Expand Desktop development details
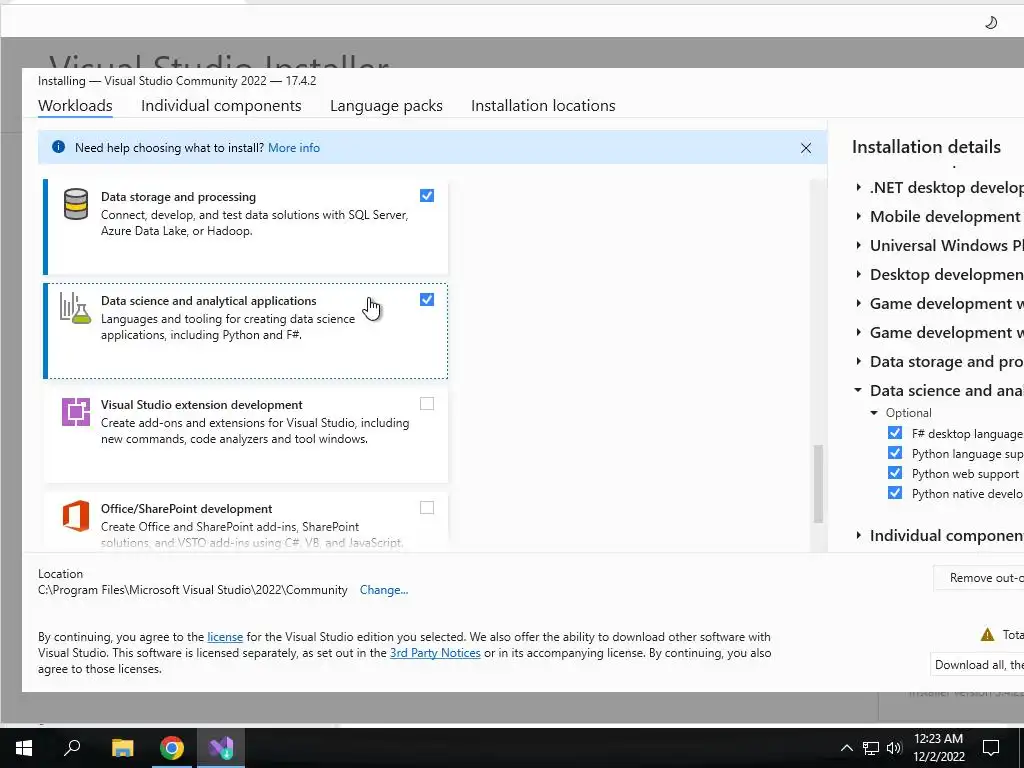Image resolution: width=1024 pixels, height=768 pixels. coord(859,274)
